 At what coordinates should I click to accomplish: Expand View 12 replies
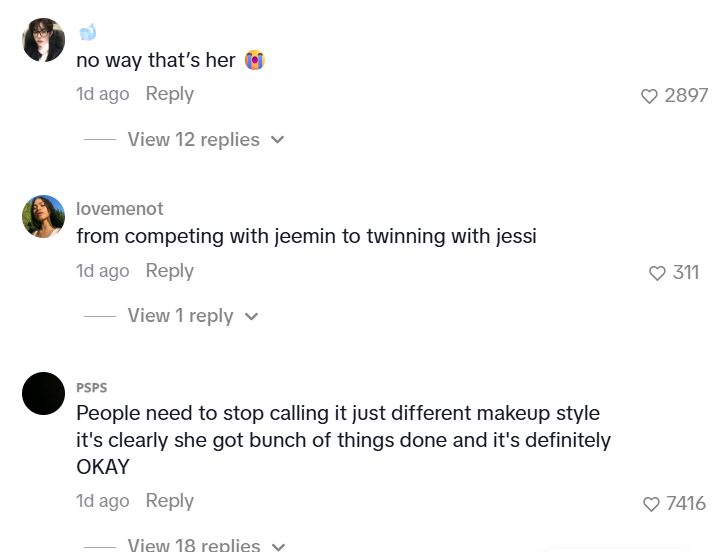pos(194,139)
